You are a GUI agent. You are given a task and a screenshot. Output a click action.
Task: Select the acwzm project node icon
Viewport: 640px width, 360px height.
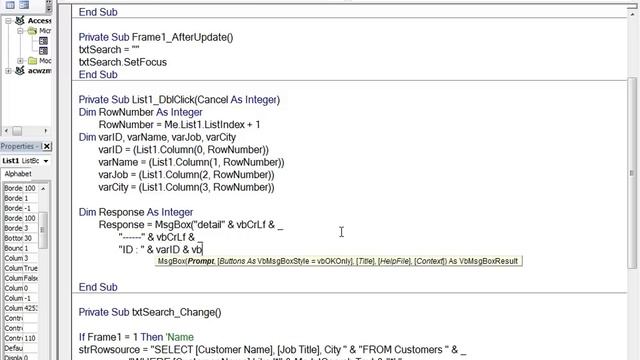[20, 71]
